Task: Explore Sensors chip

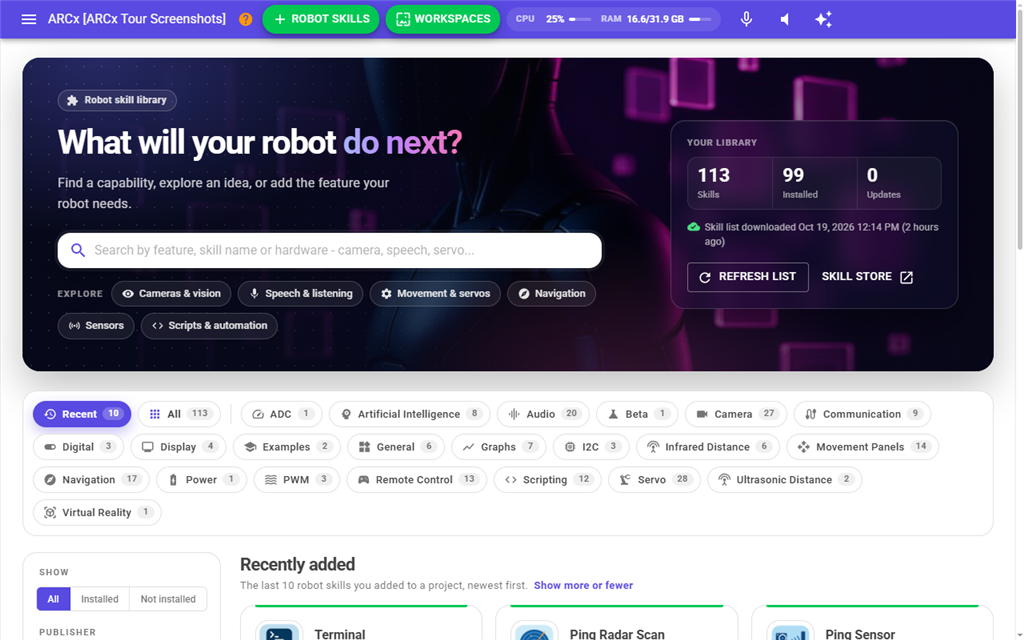Action: 96,326
